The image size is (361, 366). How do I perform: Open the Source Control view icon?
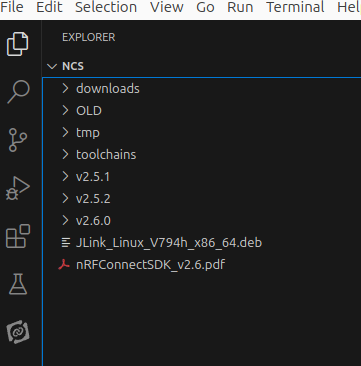[x=17, y=140]
